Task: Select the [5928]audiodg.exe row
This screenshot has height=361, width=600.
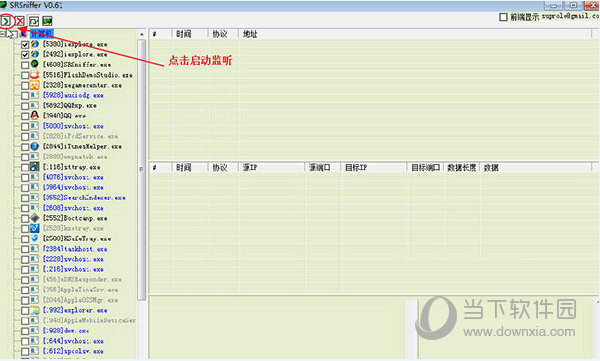Action: (x=73, y=95)
